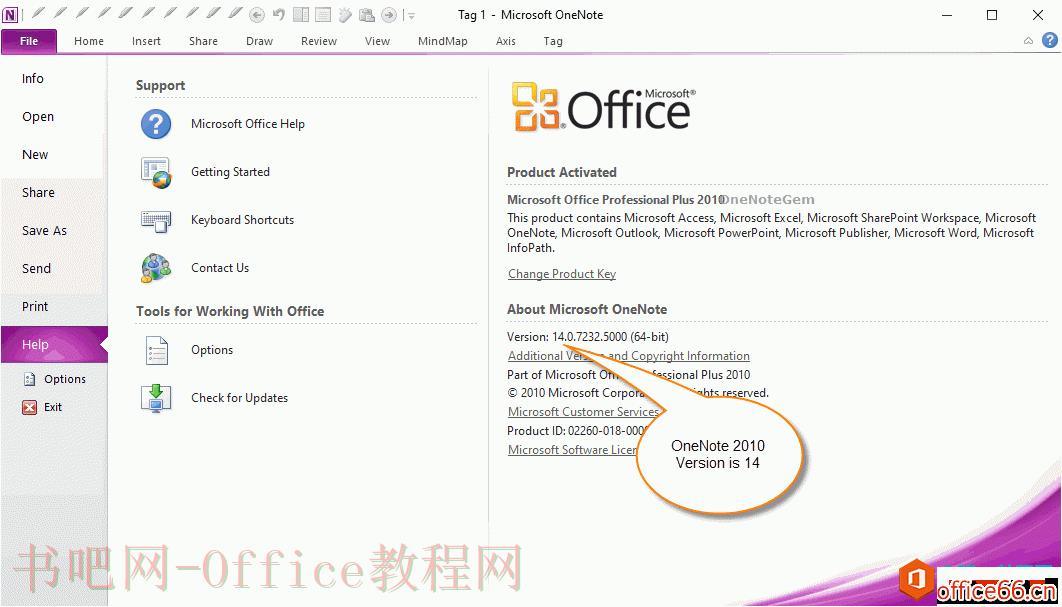Close the OneNote window
Viewport: 1062px width, 607px height.
tap(1038, 15)
